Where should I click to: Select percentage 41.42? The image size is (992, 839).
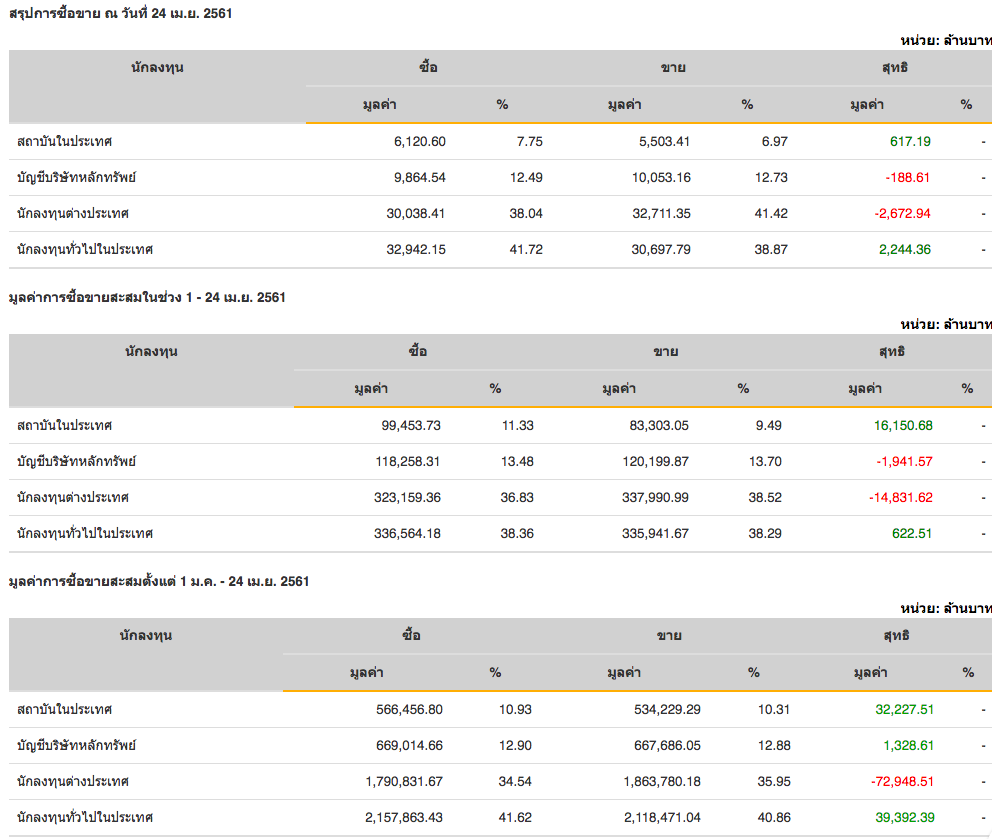click(771, 214)
